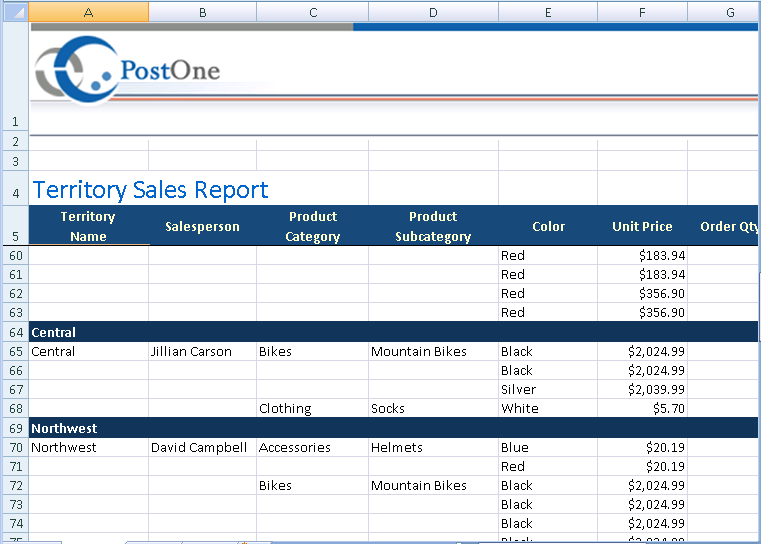This screenshot has height=544, width=761.
Task: Select row 69 header
Action: tap(15, 429)
